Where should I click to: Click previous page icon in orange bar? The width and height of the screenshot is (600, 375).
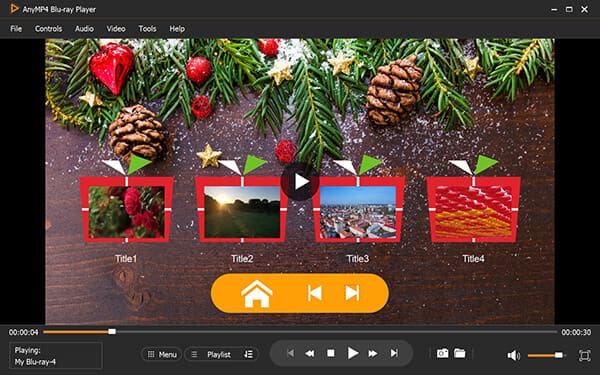pyautogui.click(x=315, y=293)
